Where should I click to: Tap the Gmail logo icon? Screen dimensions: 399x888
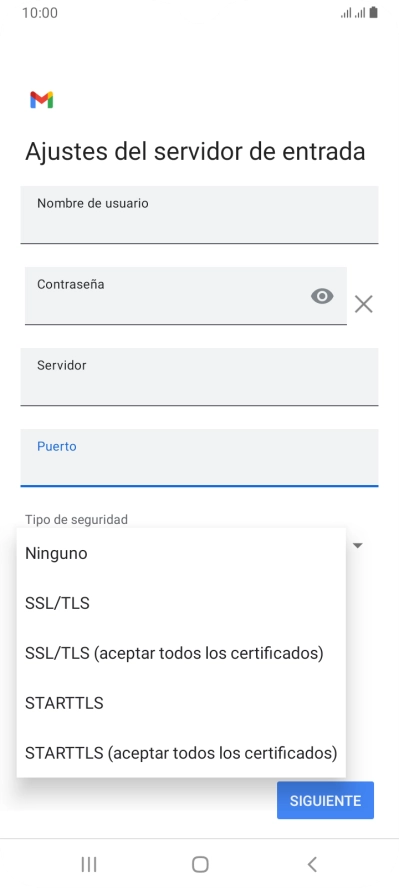pyautogui.click(x=42, y=100)
